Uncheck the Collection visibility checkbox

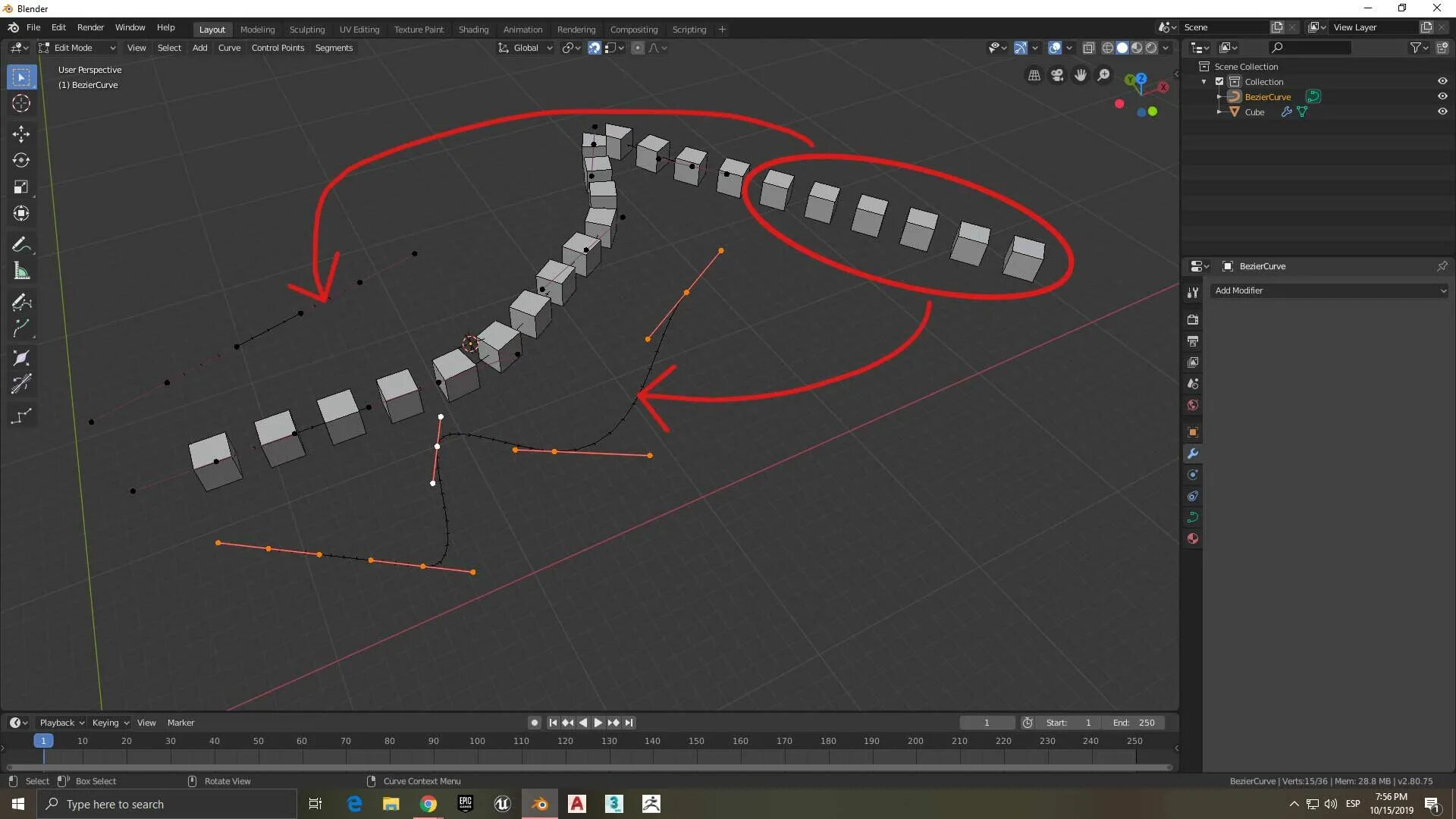[1219, 81]
